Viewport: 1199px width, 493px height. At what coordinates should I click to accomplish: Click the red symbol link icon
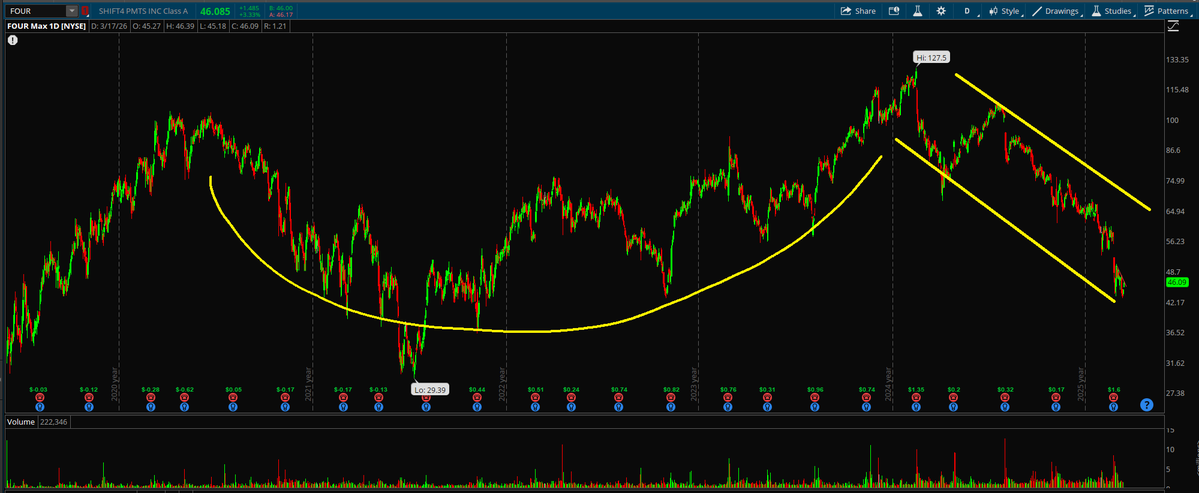coord(85,11)
